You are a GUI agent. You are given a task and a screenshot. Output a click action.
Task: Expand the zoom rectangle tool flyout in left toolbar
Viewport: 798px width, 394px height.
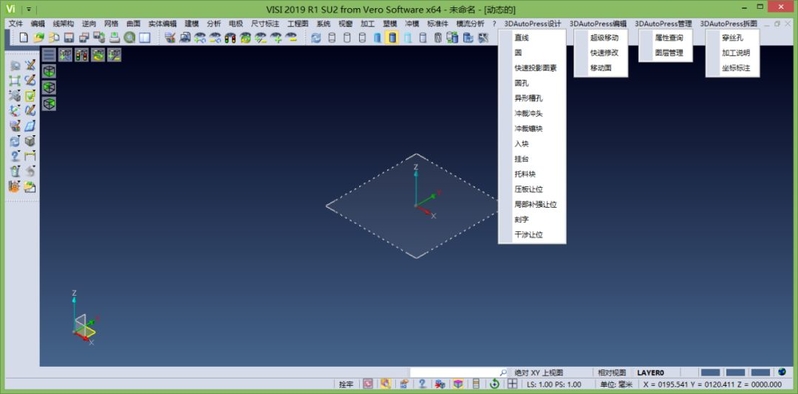(x=15, y=80)
